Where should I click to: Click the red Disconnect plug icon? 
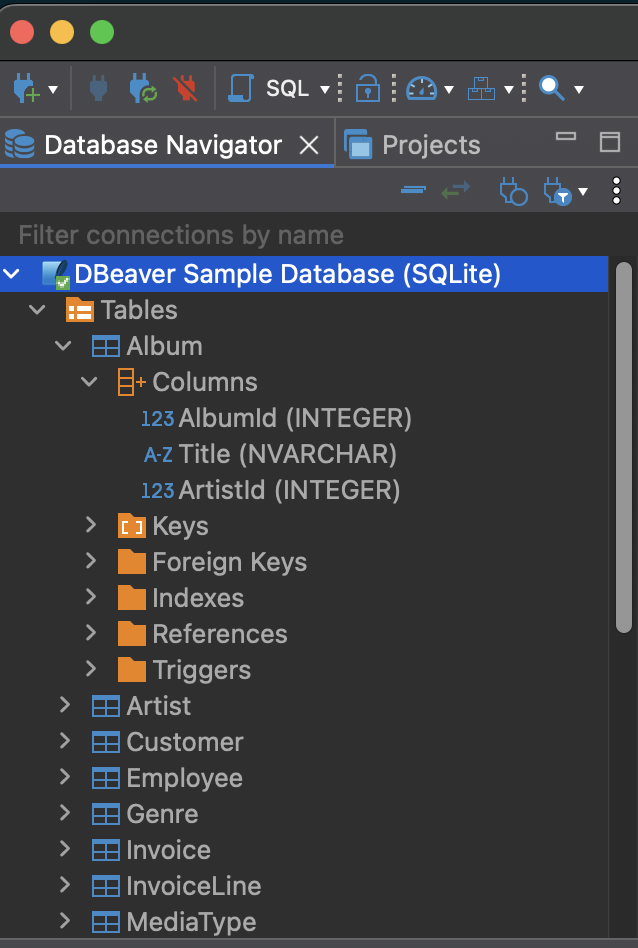[x=185, y=89]
